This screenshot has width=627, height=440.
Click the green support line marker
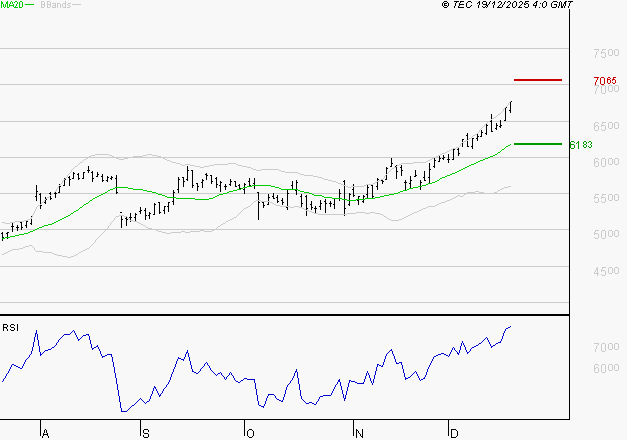pos(538,144)
